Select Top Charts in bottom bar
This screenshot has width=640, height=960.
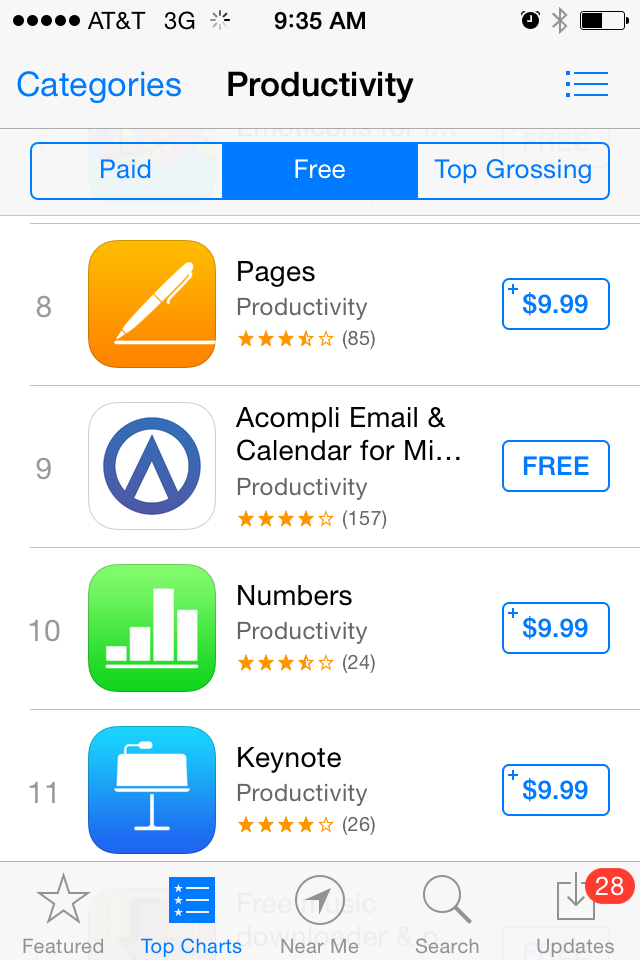coord(191,914)
